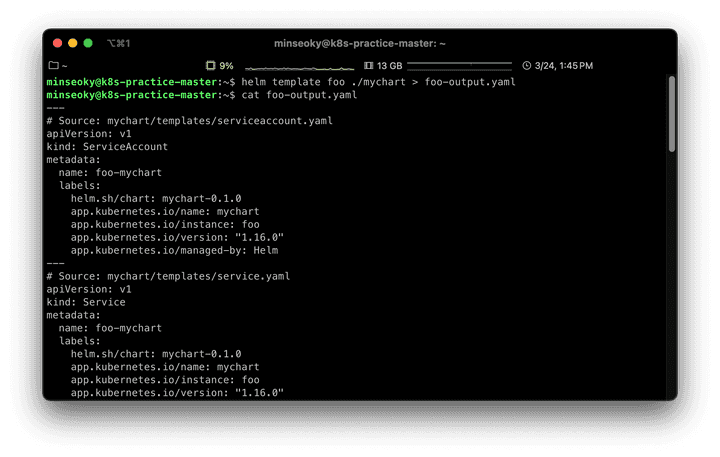Click the memory usage bar
Viewport: 720px width, 457px height.
tap(459, 66)
